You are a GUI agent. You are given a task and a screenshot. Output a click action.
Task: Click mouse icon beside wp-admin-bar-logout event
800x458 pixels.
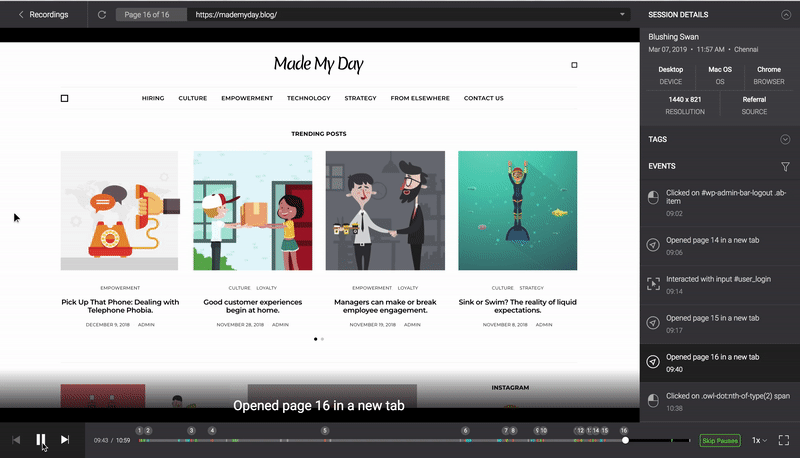tap(653, 198)
